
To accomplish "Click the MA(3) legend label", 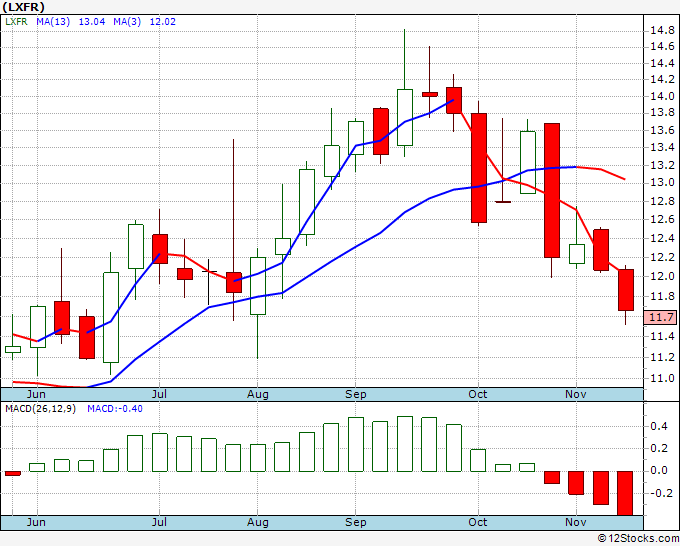I will pos(127,21).
